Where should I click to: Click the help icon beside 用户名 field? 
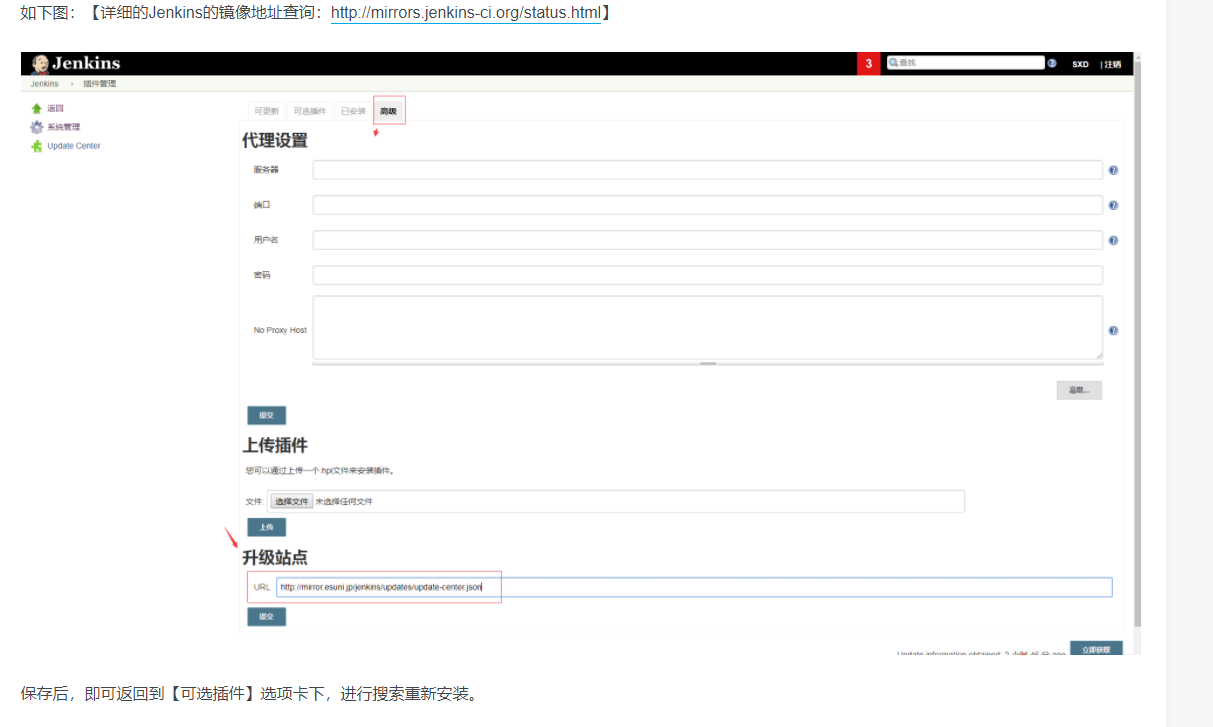(x=1113, y=240)
